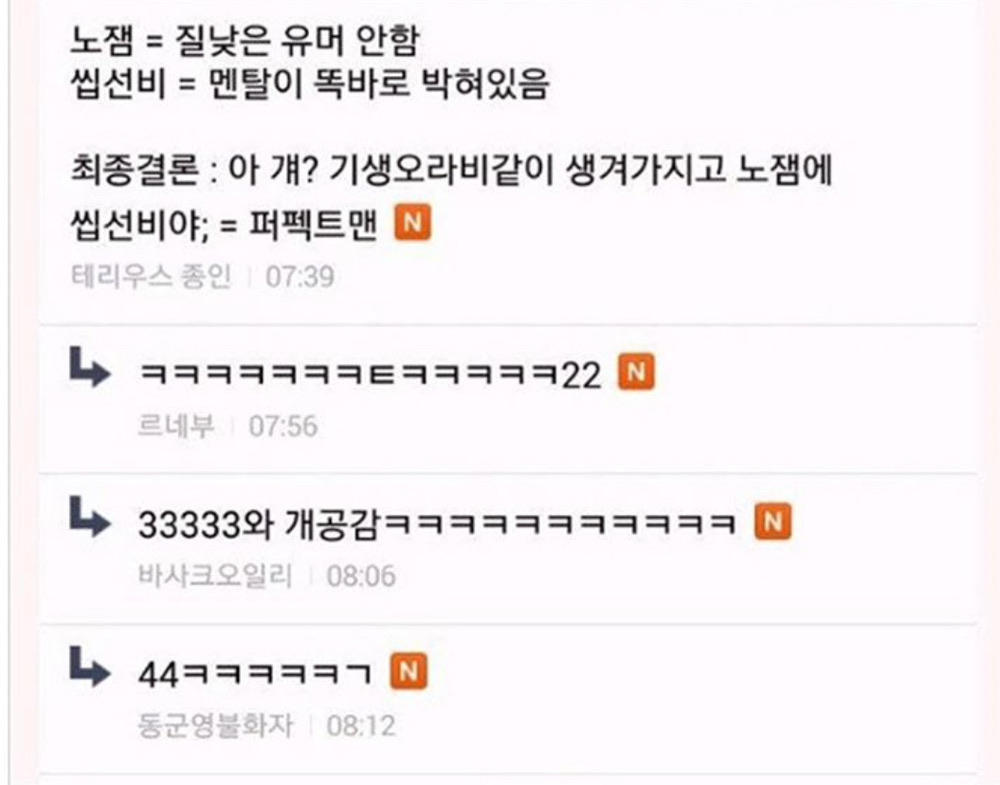The height and width of the screenshot is (785, 1000).
Task: Open profile of user 르네부
Action: [x=176, y=426]
